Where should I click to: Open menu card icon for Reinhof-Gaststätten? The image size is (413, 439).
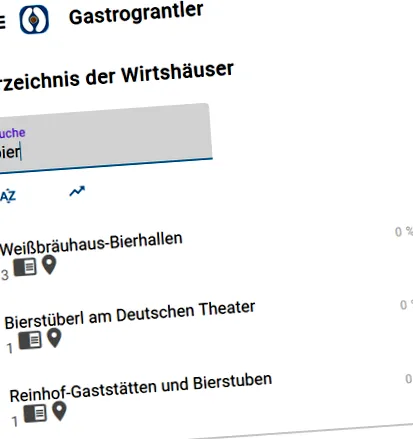click(x=35, y=413)
